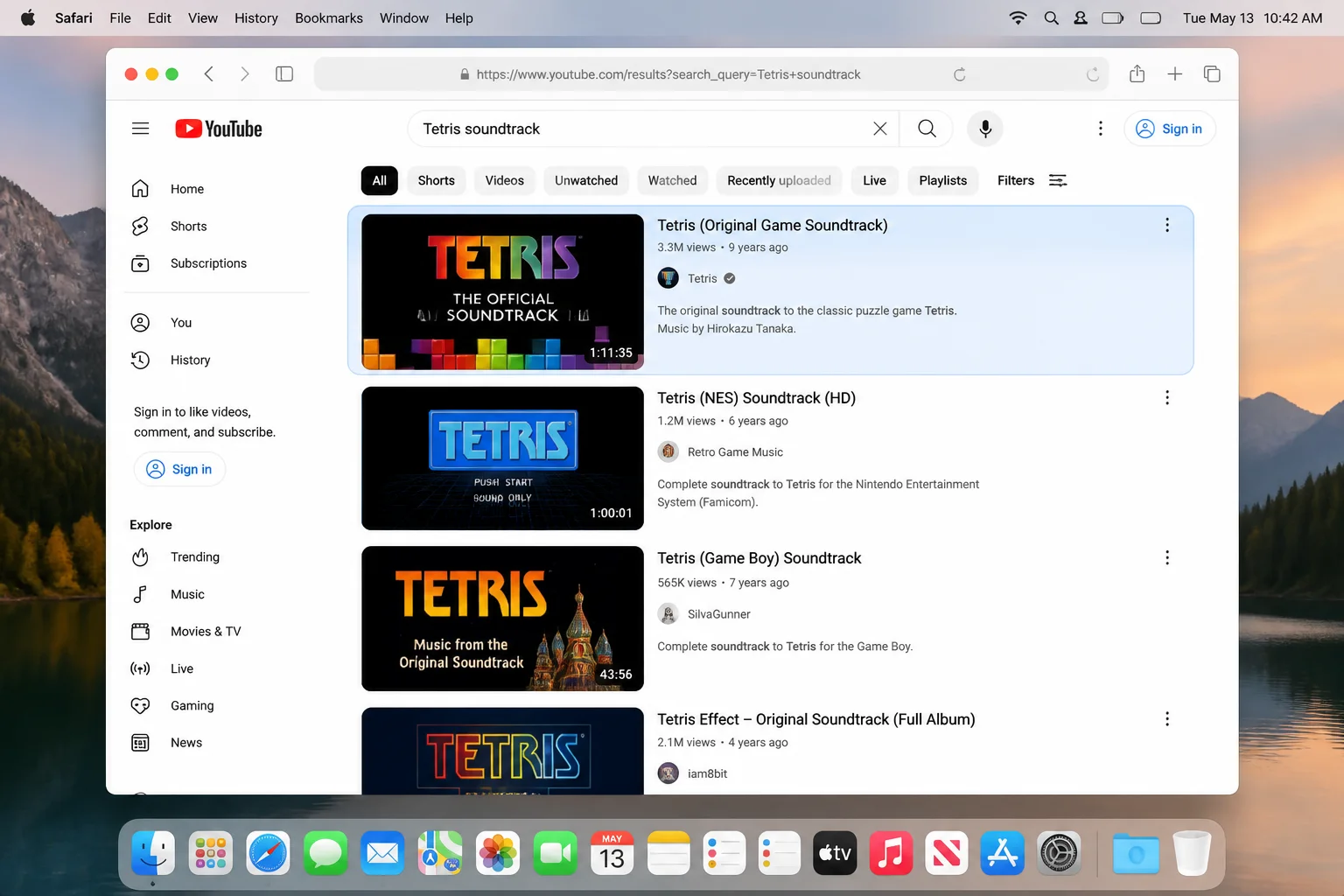1344x896 pixels.
Task: Open Spotlight search in menu bar
Action: (x=1051, y=17)
